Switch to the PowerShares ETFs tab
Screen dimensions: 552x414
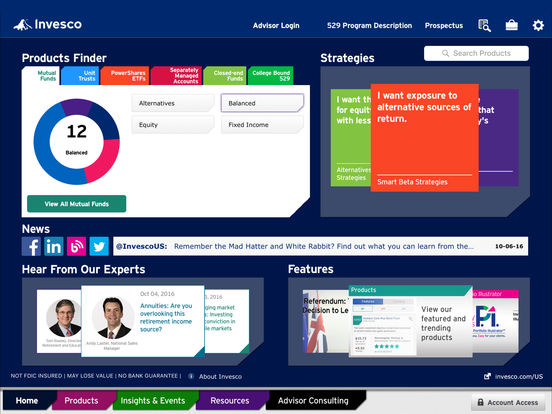pyautogui.click(x=125, y=76)
